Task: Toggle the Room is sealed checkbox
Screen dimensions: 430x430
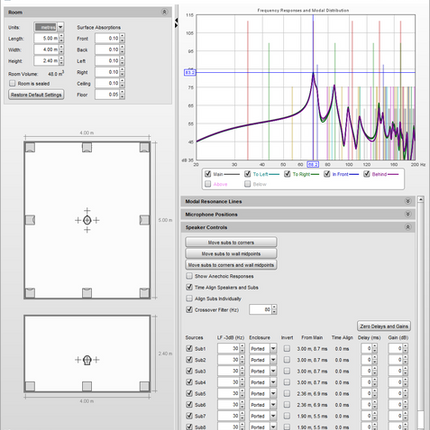Action: pyautogui.click(x=12, y=83)
